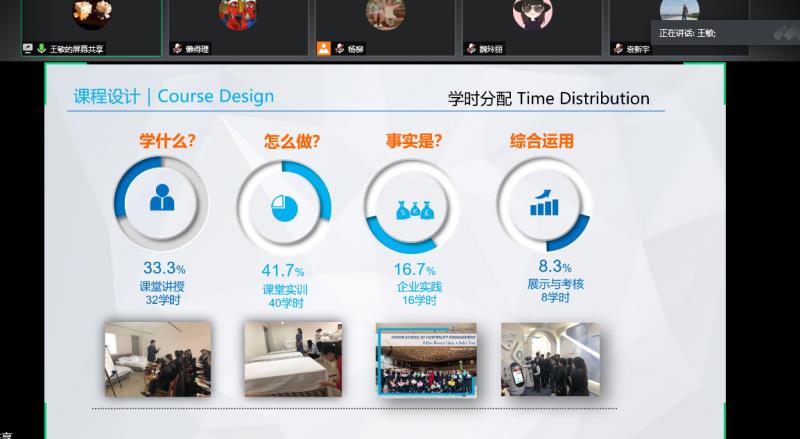The image size is (800, 439).
Task: Select 魏玲丽's sunglasses girl avatar
Action: tap(533, 14)
